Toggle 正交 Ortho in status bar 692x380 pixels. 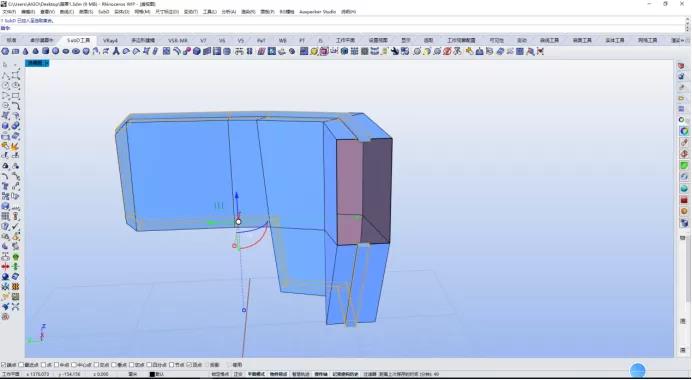pyautogui.click(x=238, y=374)
